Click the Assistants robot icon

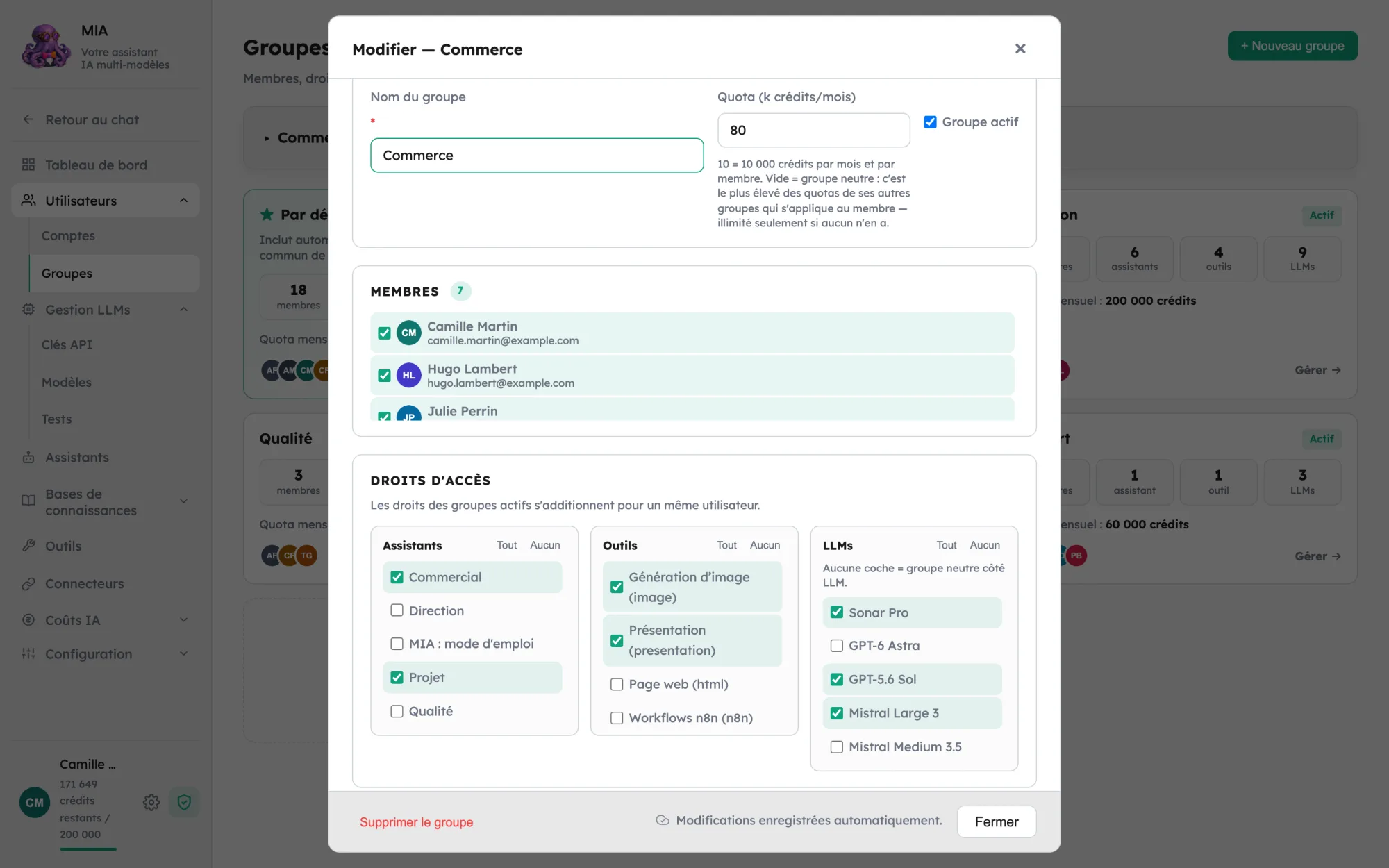tap(28, 457)
